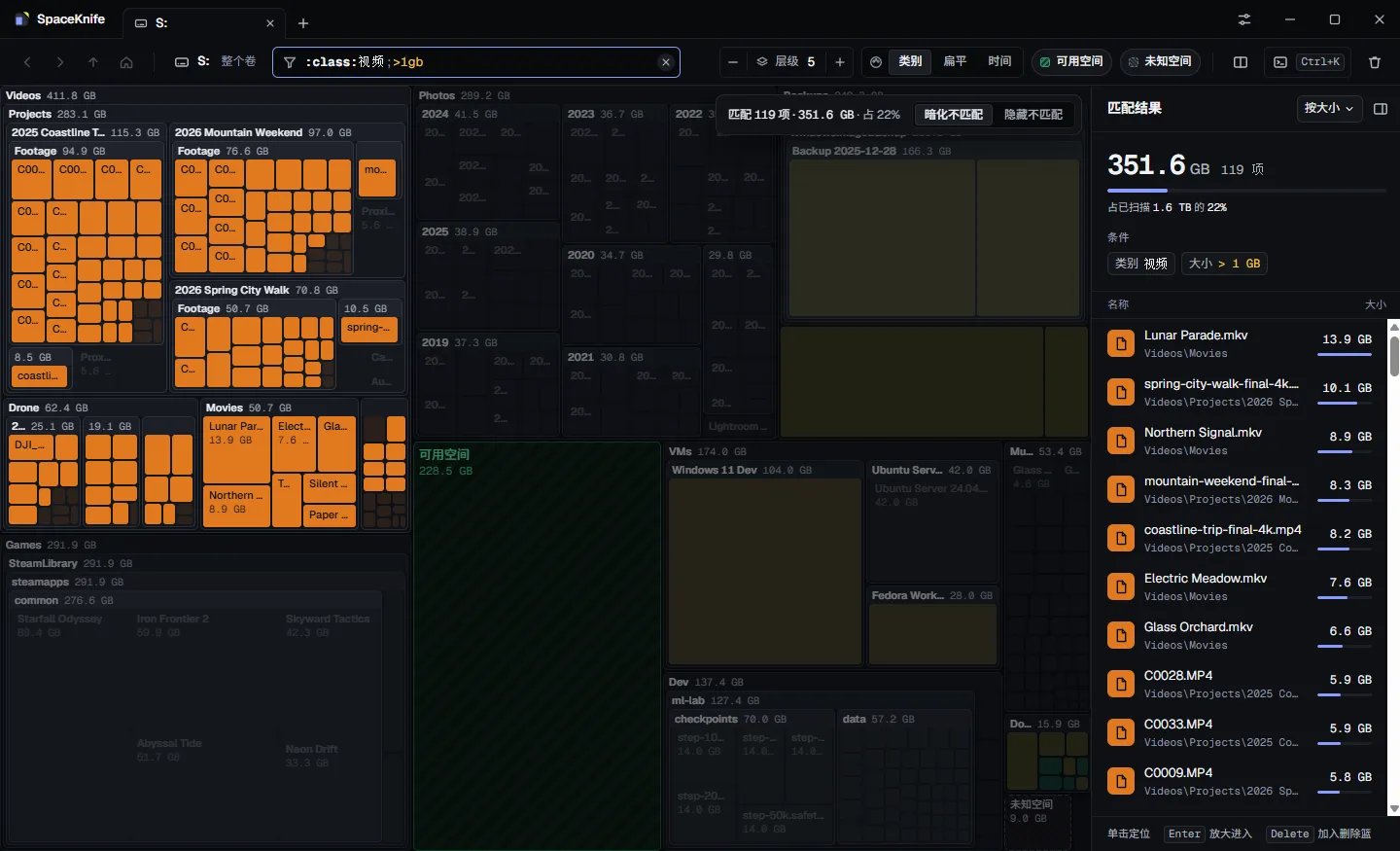Return to the home view
The image size is (1400, 851).
click(x=126, y=62)
